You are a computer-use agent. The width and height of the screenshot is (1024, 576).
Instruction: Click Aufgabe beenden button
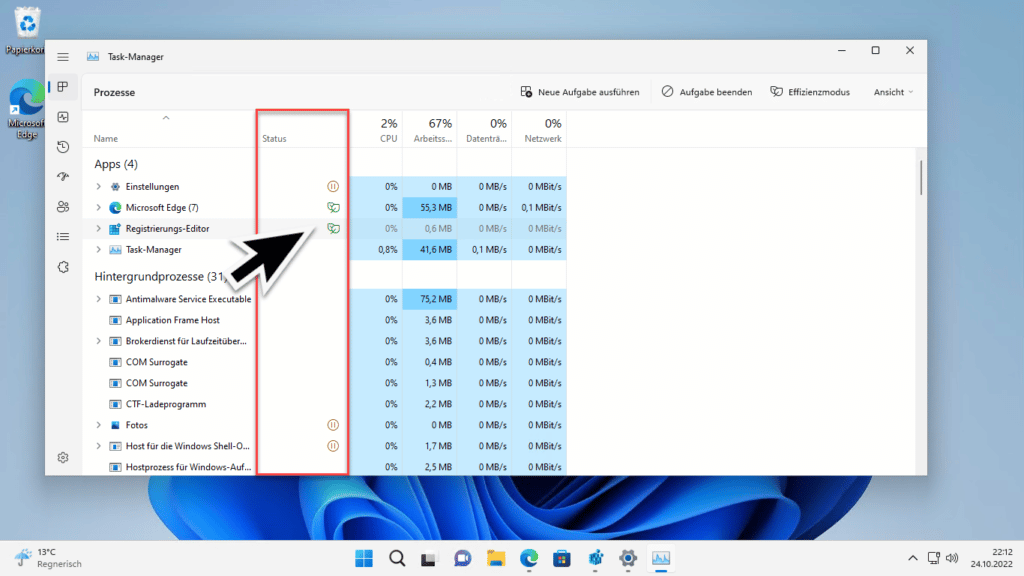click(x=707, y=92)
